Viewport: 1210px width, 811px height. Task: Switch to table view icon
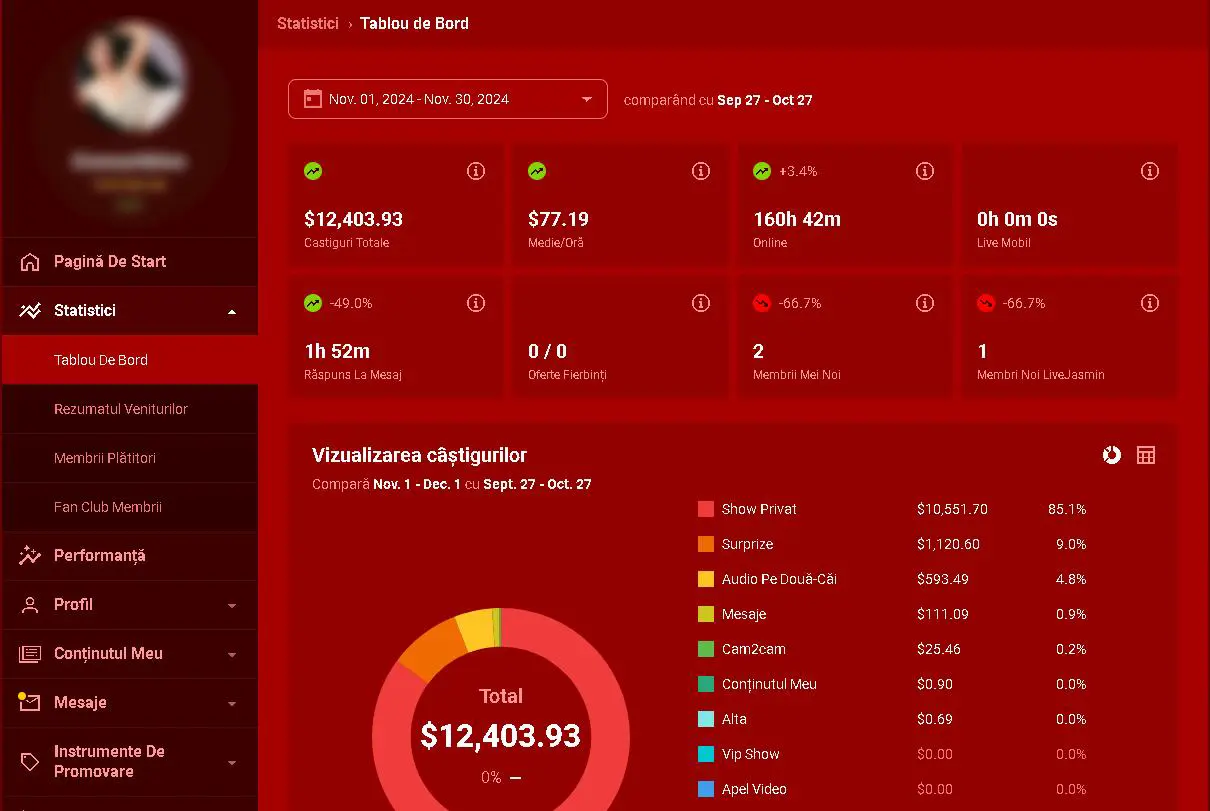1146,455
